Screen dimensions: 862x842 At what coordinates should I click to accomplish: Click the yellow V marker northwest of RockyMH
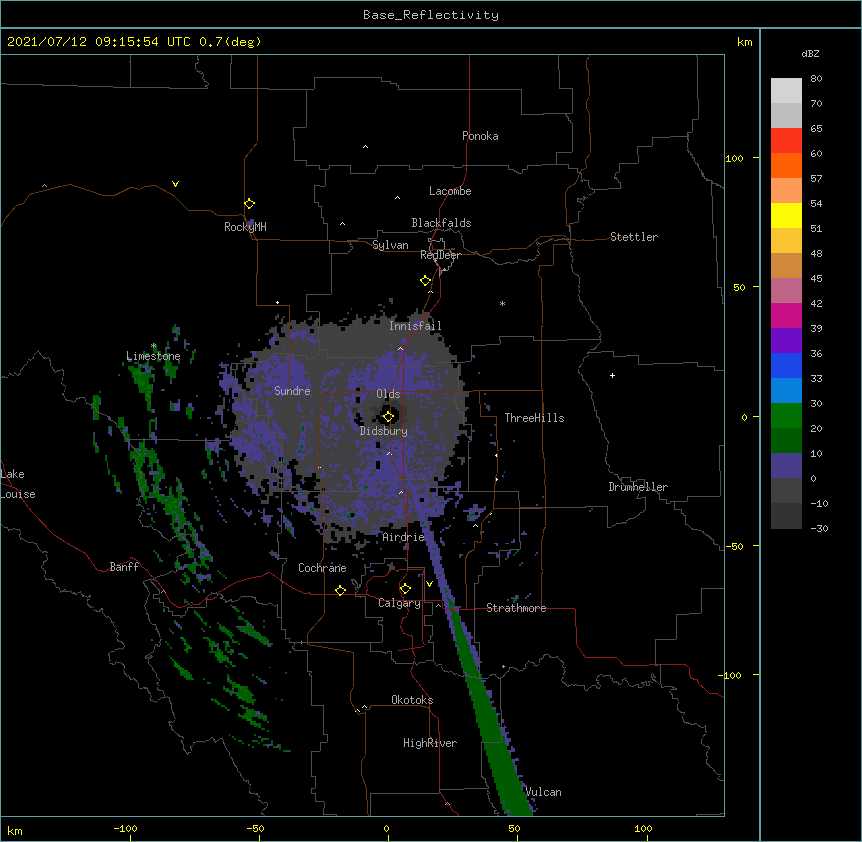click(x=175, y=184)
